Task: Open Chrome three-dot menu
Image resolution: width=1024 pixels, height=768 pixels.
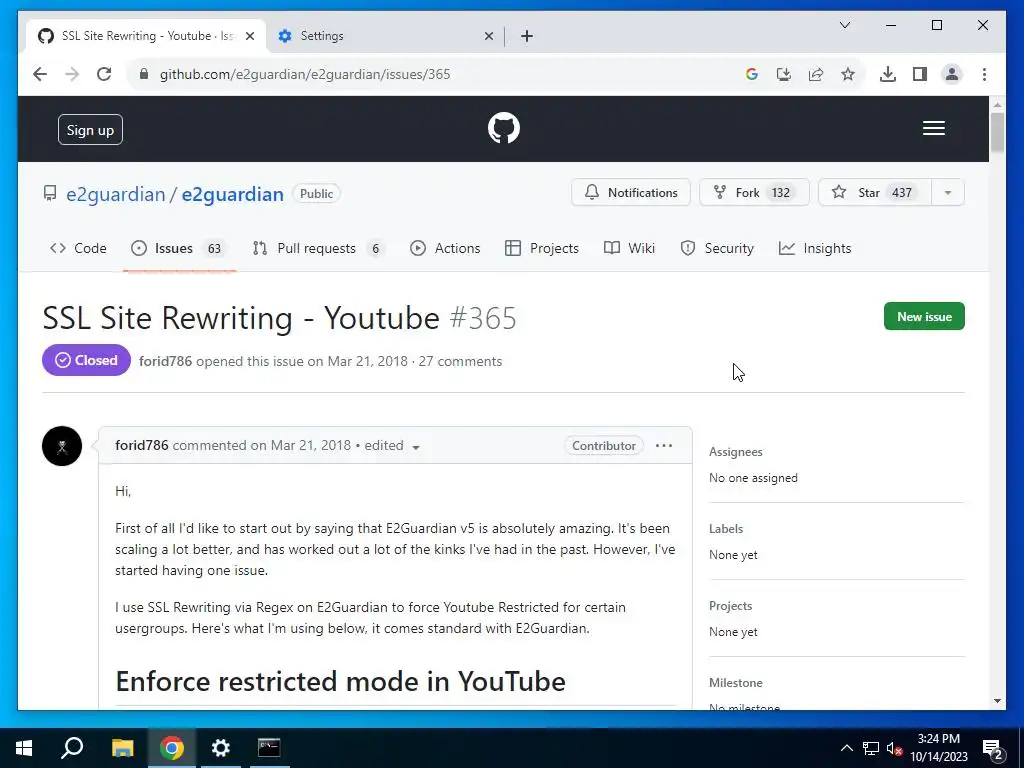Action: [x=984, y=74]
